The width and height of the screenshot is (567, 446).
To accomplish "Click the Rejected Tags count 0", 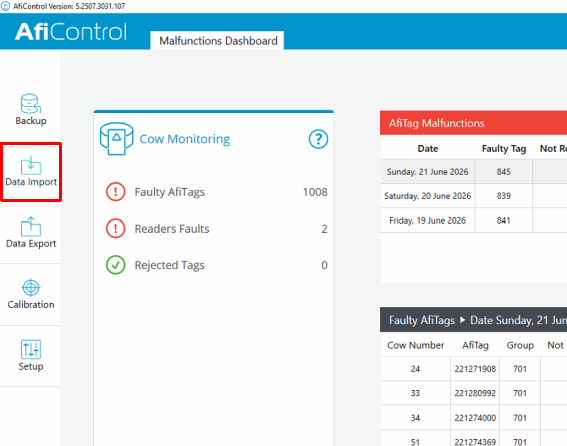I will click(324, 265).
